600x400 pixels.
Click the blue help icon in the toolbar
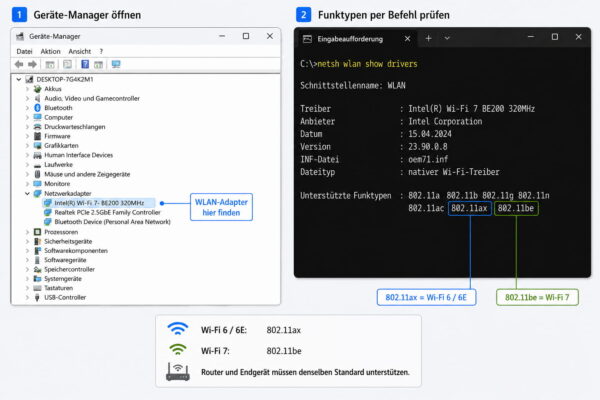(x=85, y=64)
